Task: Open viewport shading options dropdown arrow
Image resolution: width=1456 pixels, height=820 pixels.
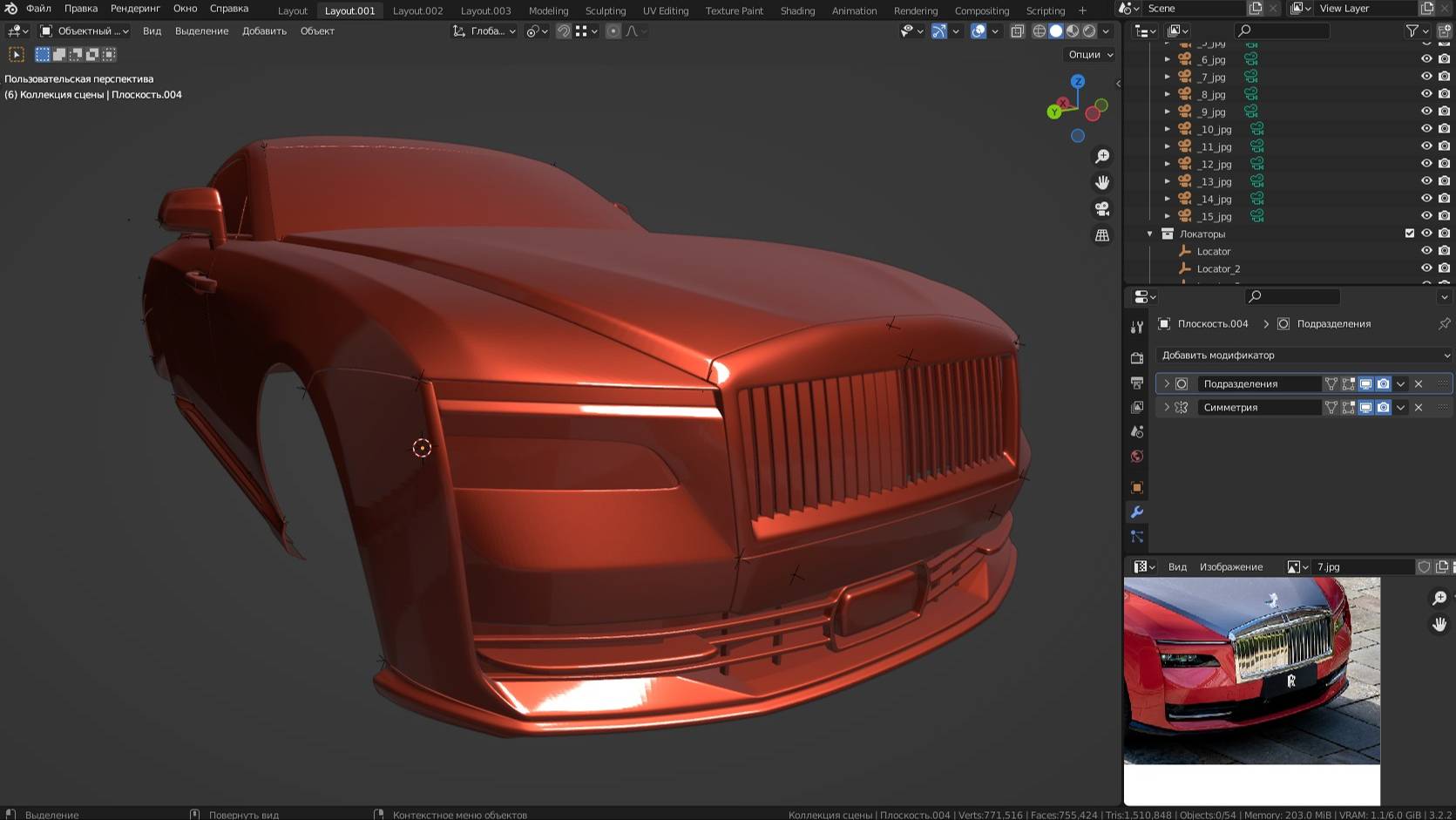Action: (1106, 30)
